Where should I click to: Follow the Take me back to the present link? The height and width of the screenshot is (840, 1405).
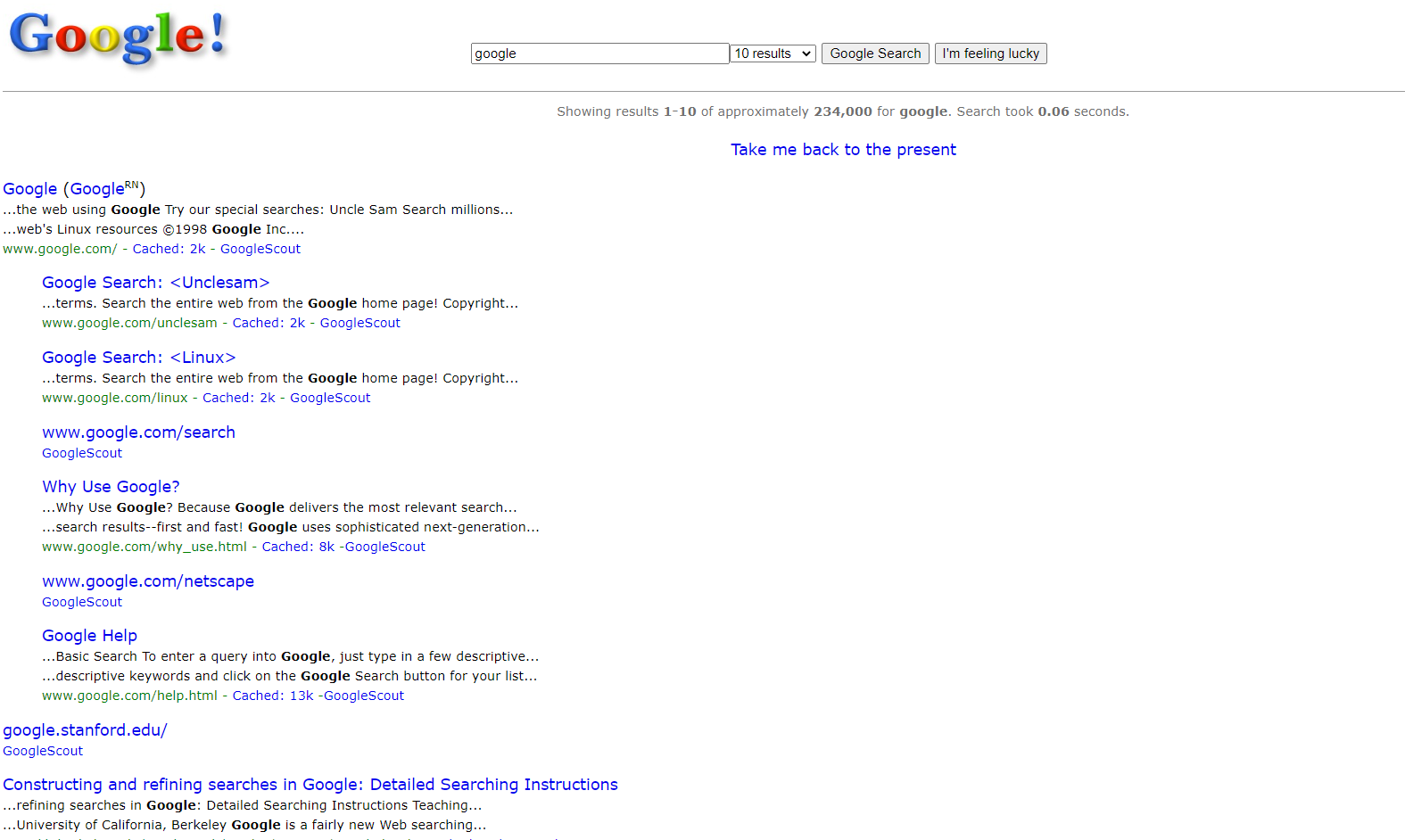(x=843, y=150)
